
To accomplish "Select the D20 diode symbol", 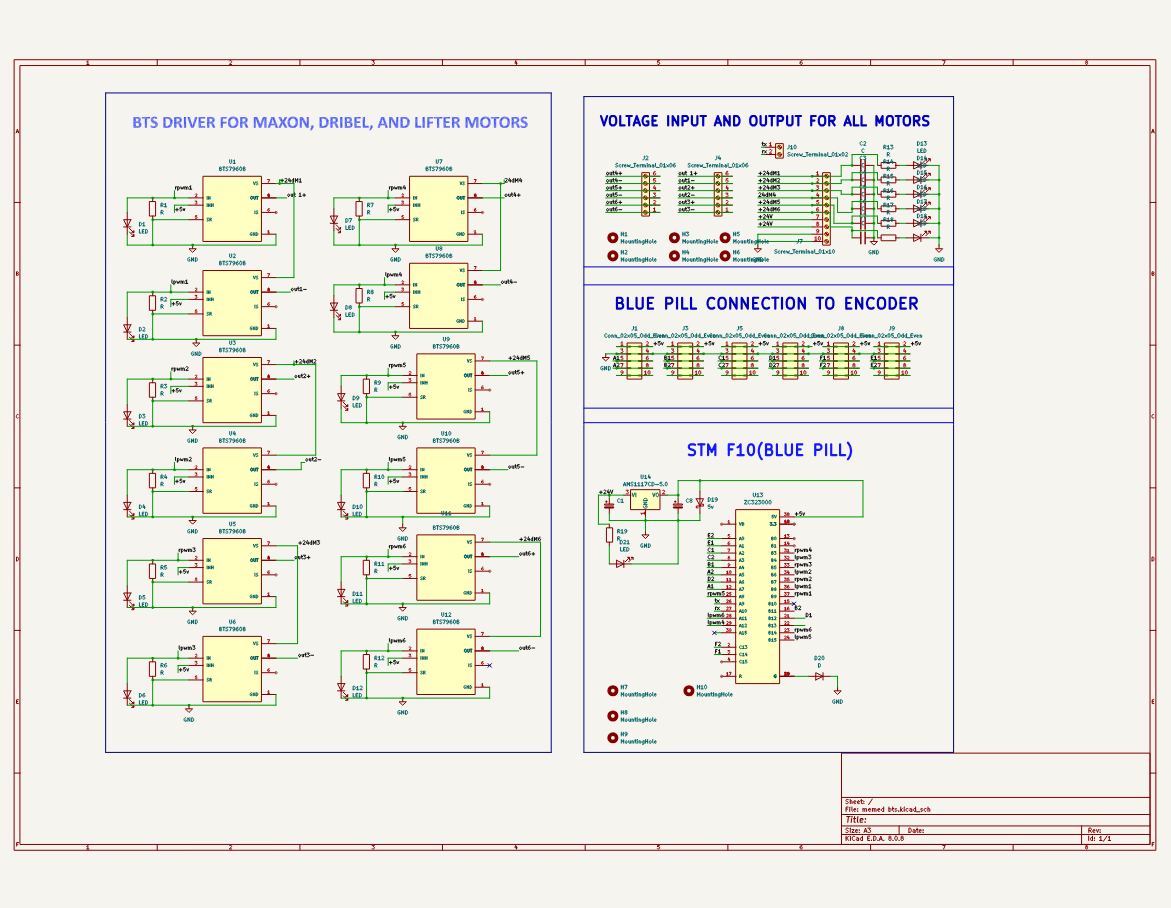I will pyautogui.click(x=819, y=676).
